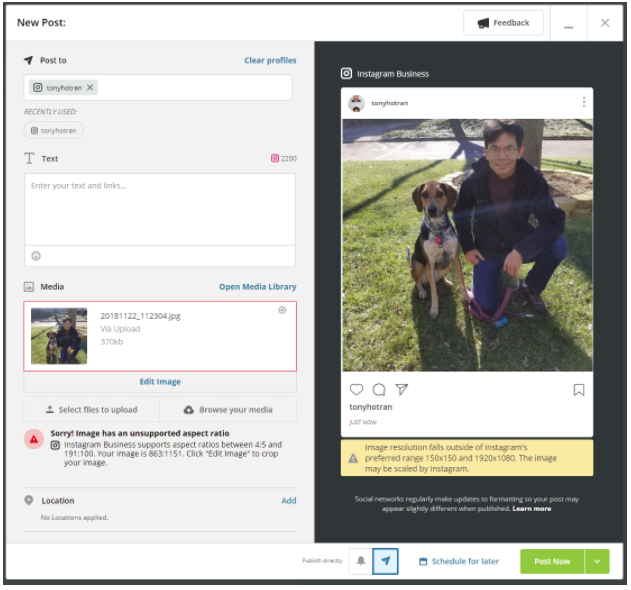Click the share paper plane icon in preview

402,389
